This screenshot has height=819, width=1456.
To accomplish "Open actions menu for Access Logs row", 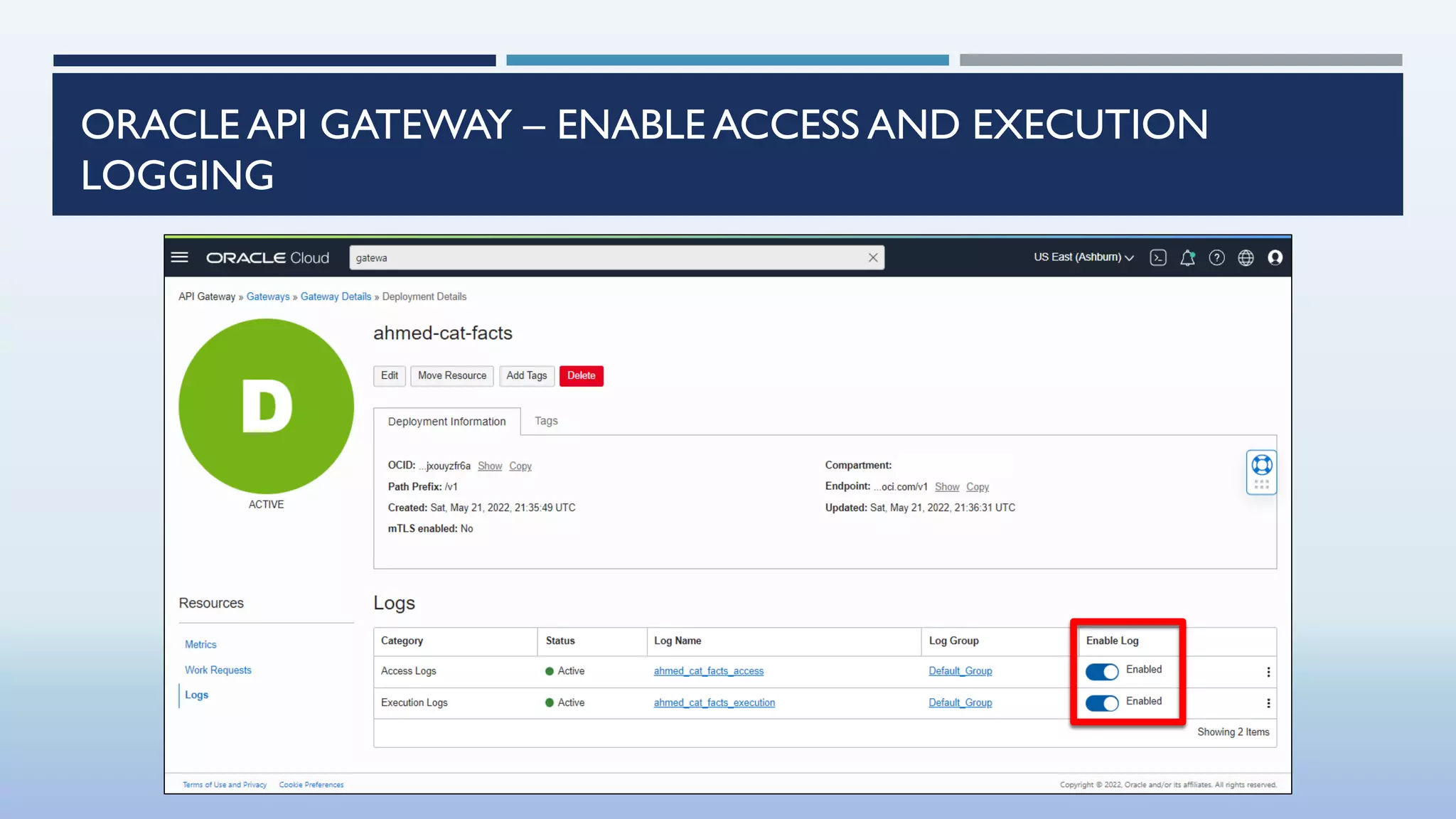I will click(x=1268, y=672).
